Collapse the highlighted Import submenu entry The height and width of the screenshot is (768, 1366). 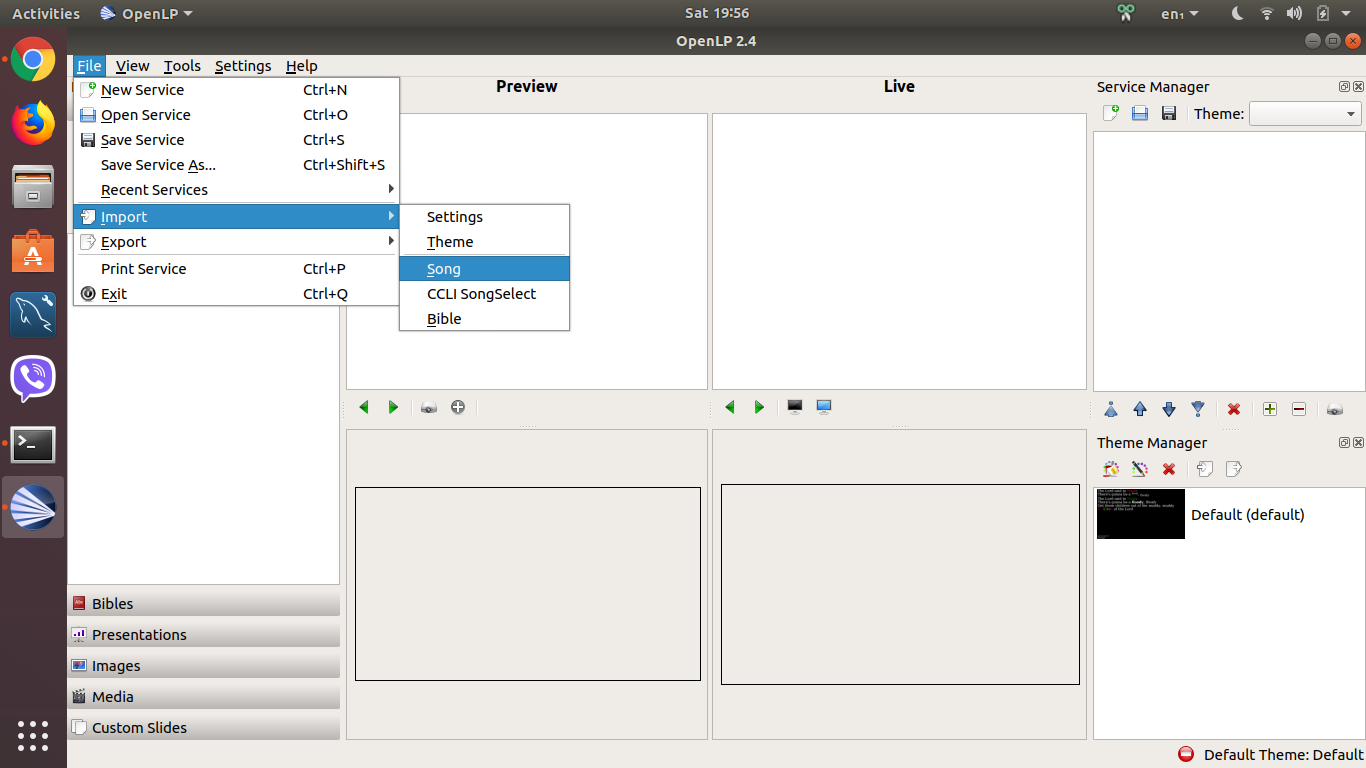click(x=237, y=217)
